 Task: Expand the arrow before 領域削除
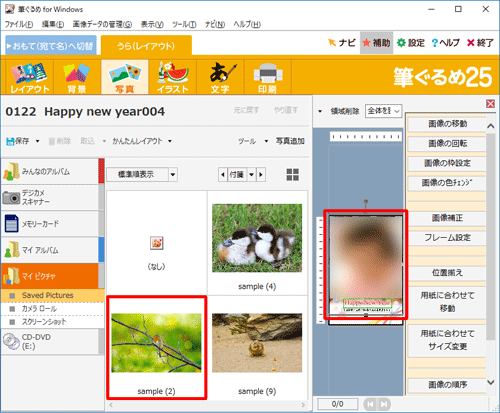click(x=320, y=111)
